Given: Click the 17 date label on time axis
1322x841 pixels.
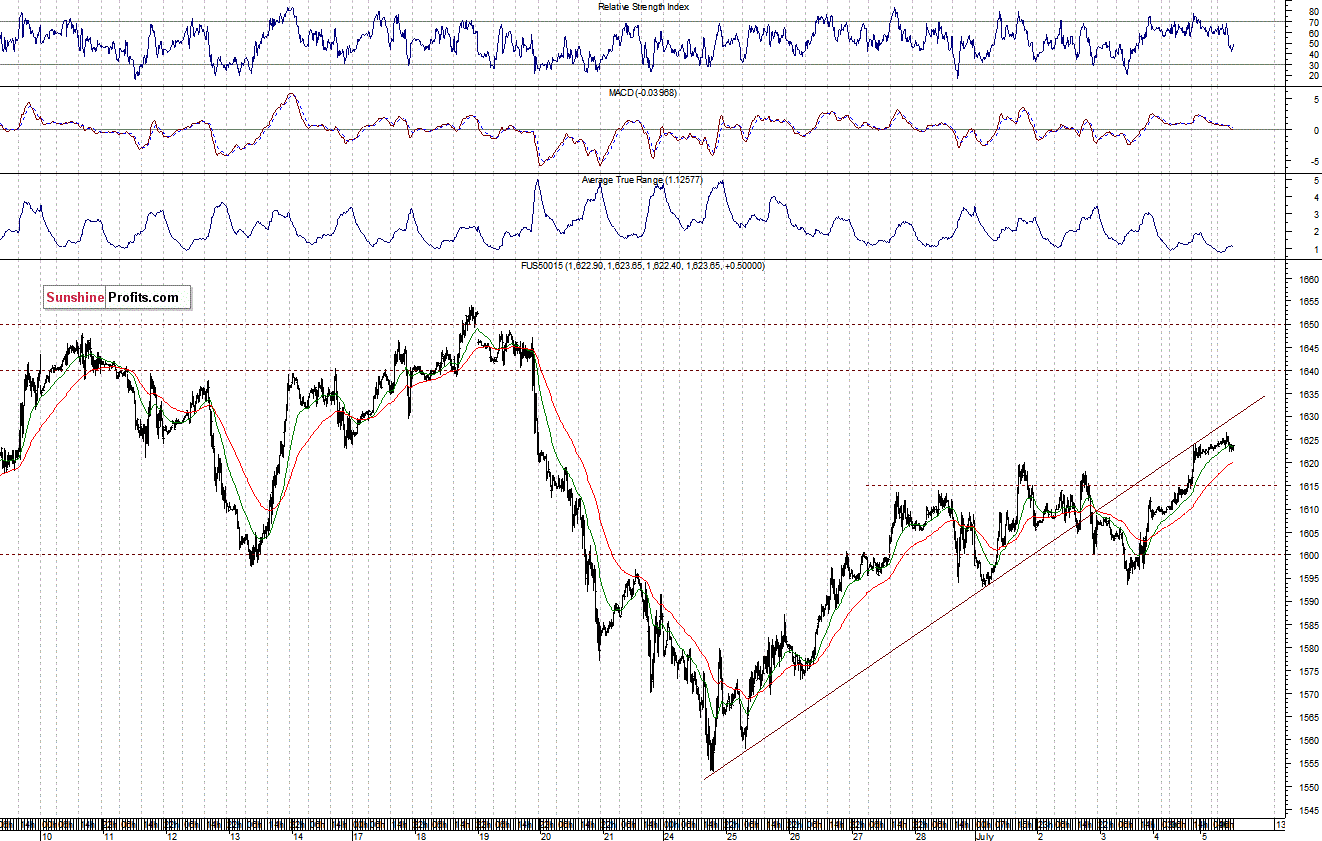Looking at the screenshot, I should (357, 835).
